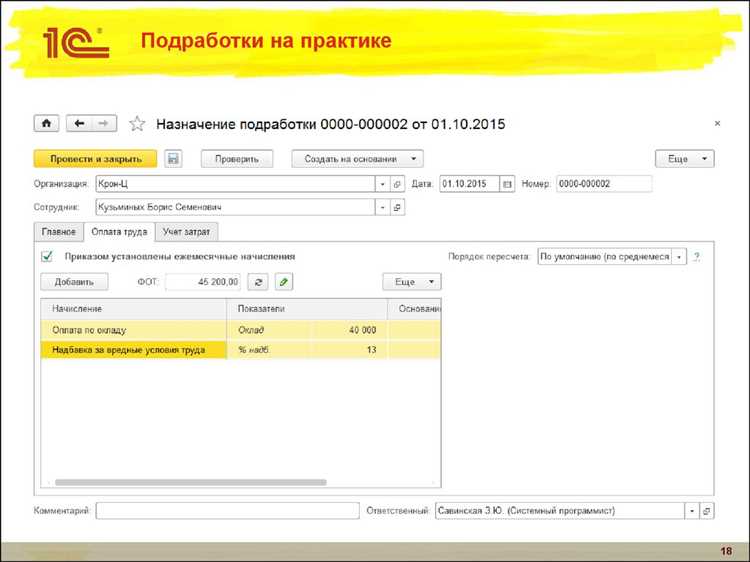Click the Провести и закрыть button
750x562 pixels.
pos(95,159)
